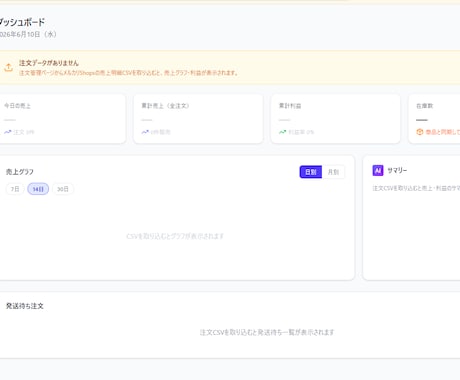The height and width of the screenshot is (380, 460).
Task: Click the ダッシュボード page title
Action: [22, 22]
